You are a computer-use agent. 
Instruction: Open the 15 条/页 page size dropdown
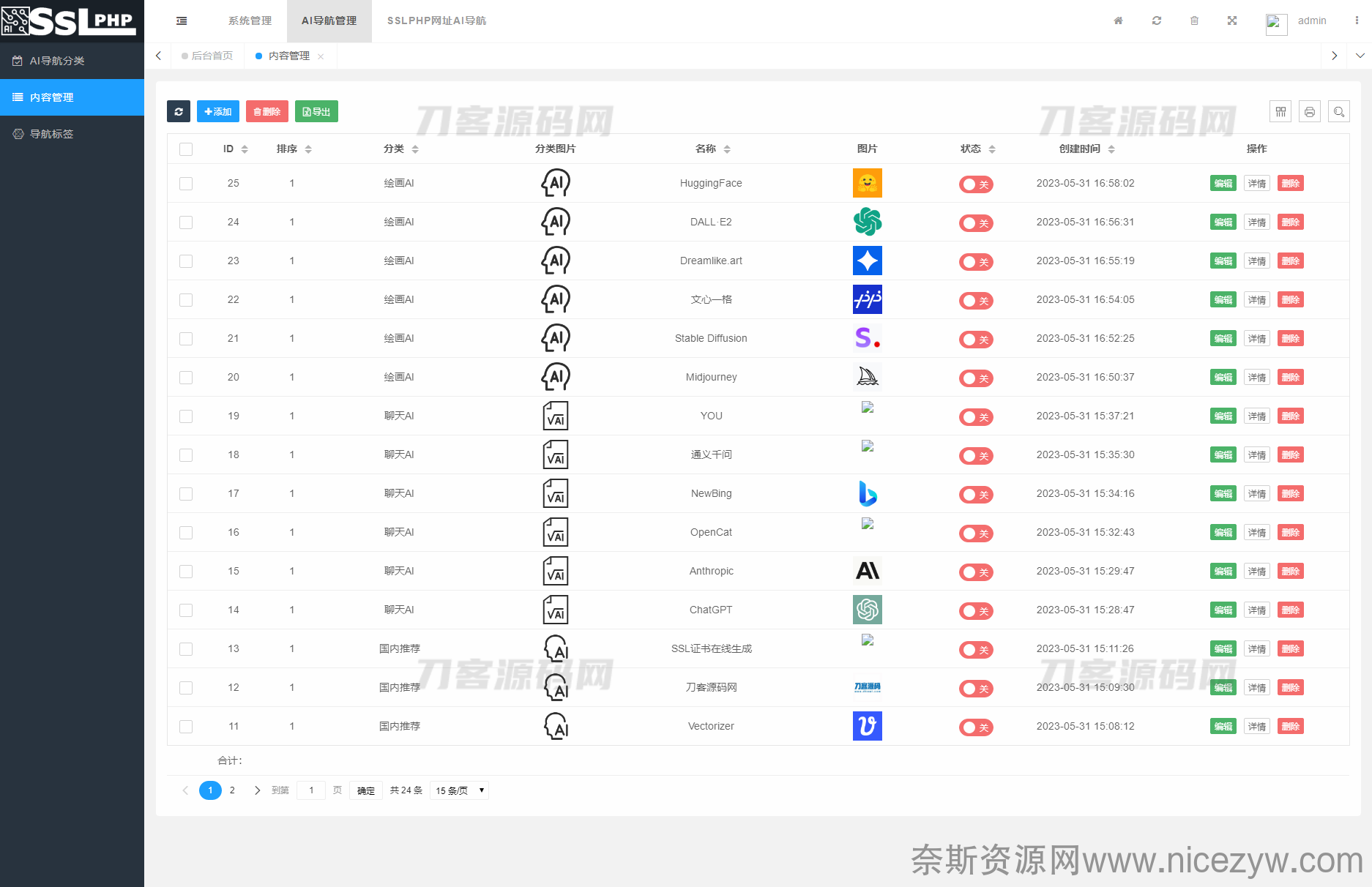460,790
